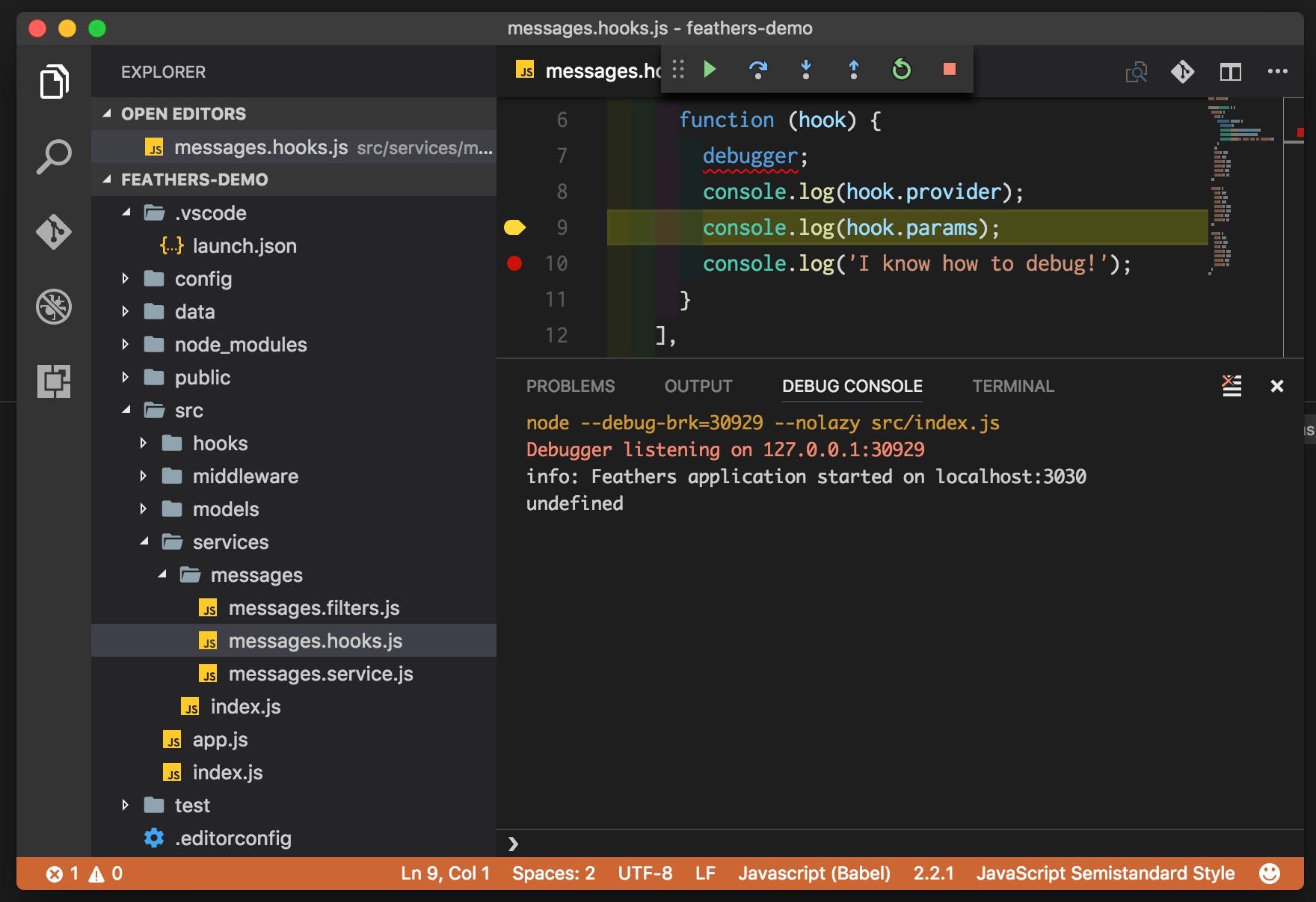Open the Source Control view
The image size is (1316, 902).
tap(53, 232)
